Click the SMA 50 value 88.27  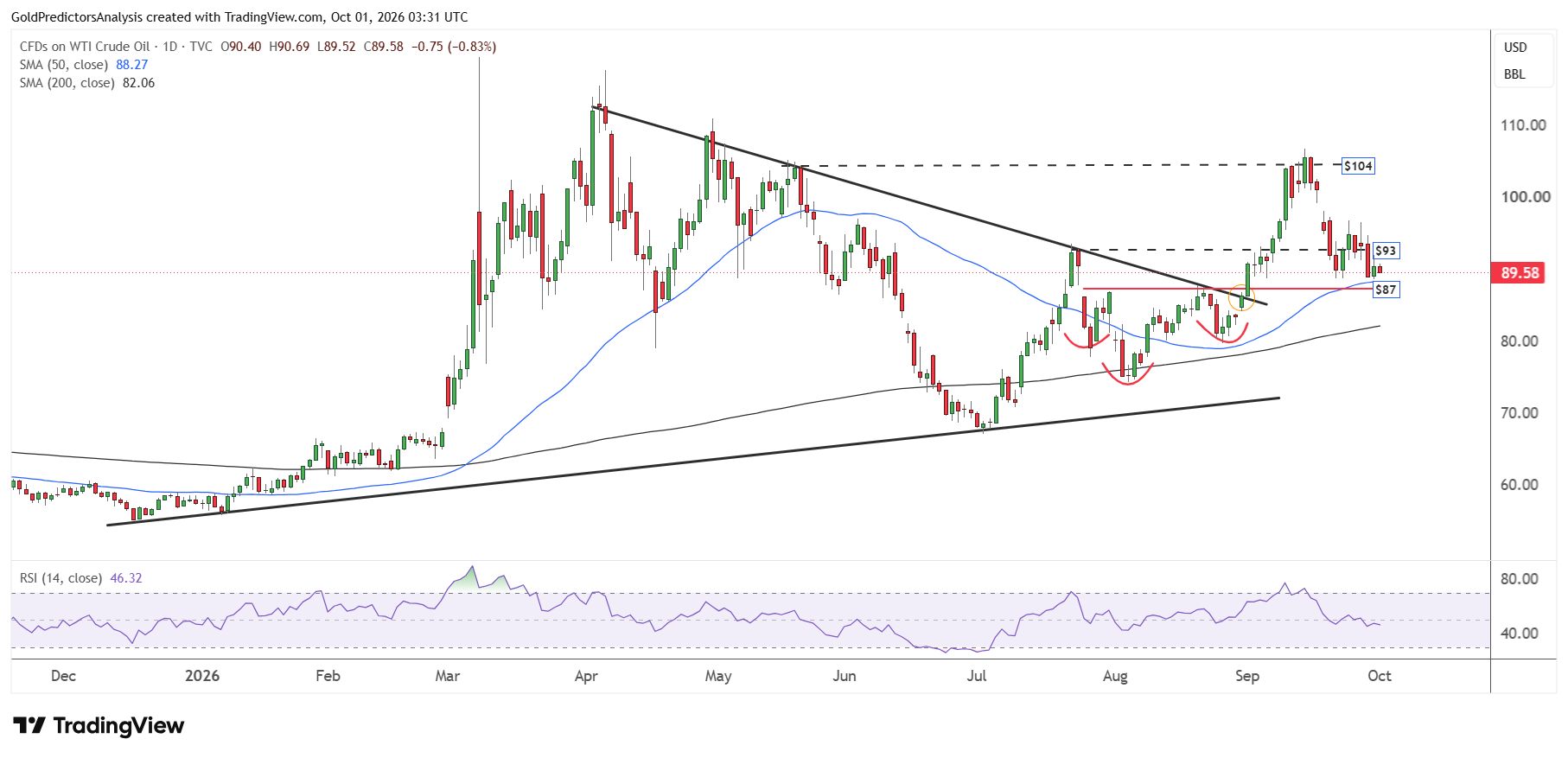[x=132, y=65]
